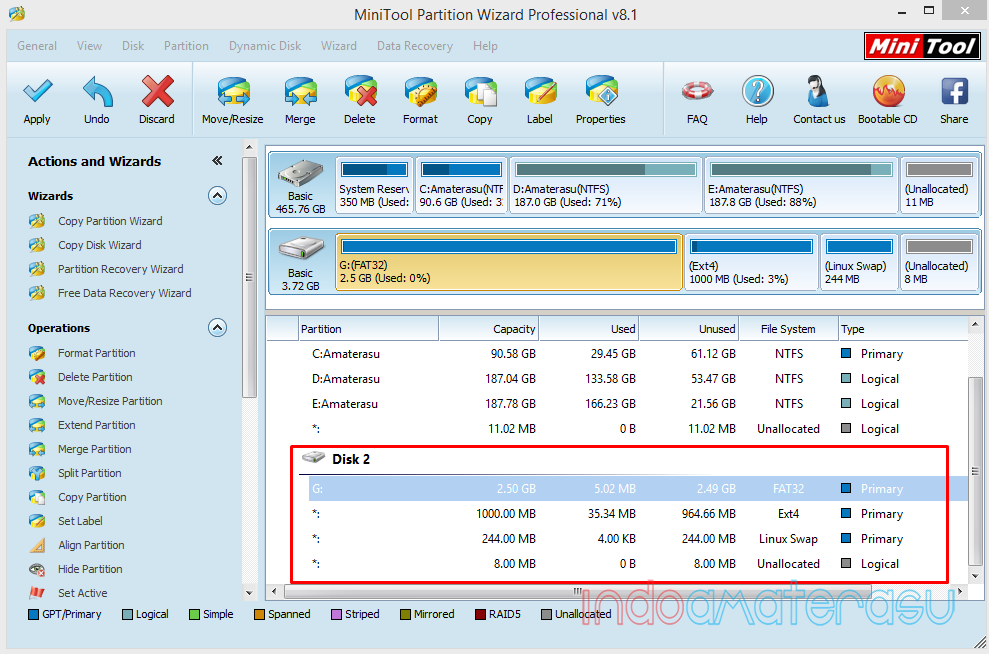This screenshot has height=654, width=989.
Task: Start Partition Recovery Wizard
Action: coord(120,269)
